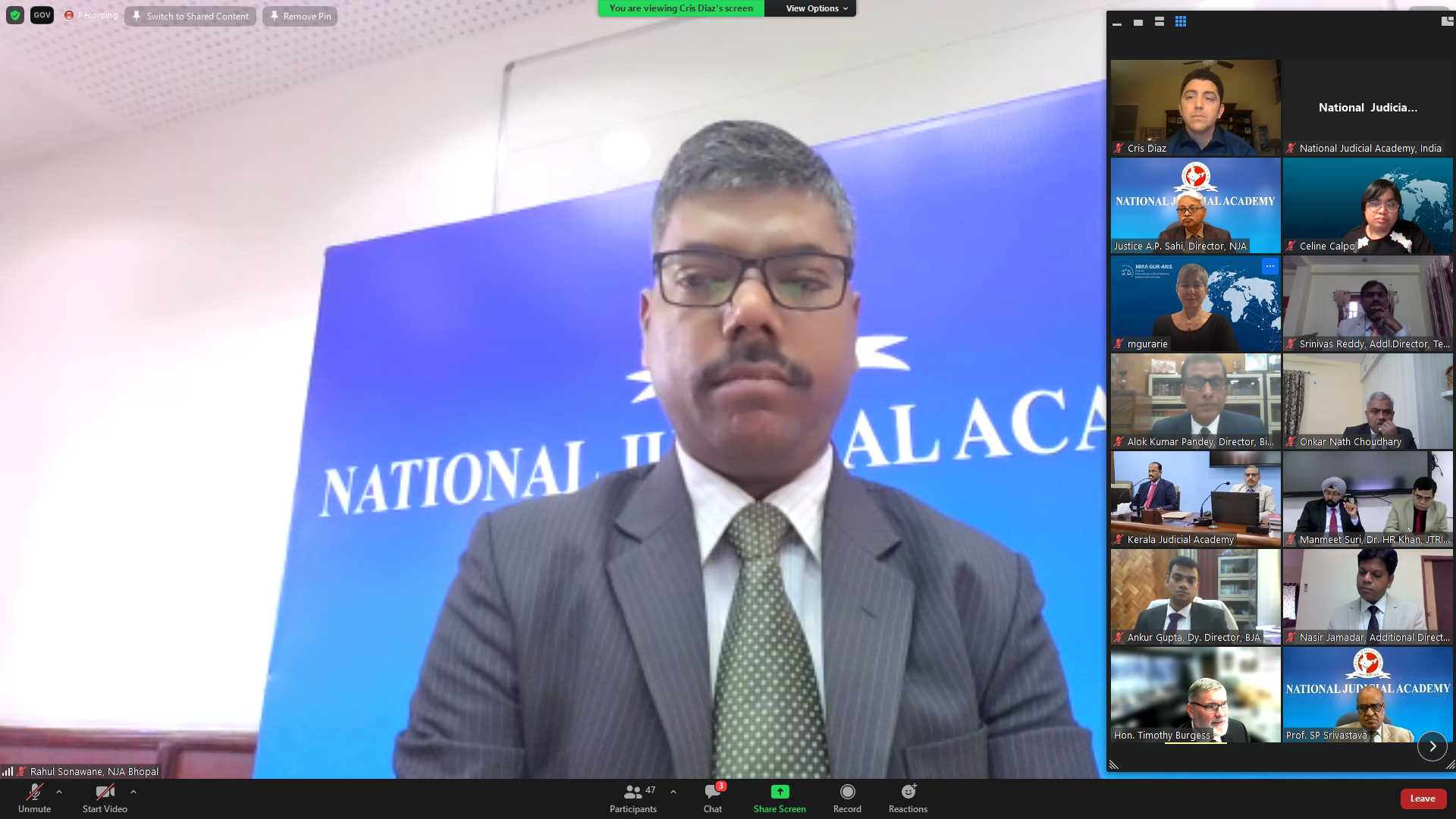Click the green encryption shield icon
The width and height of the screenshot is (1456, 819).
(14, 15)
